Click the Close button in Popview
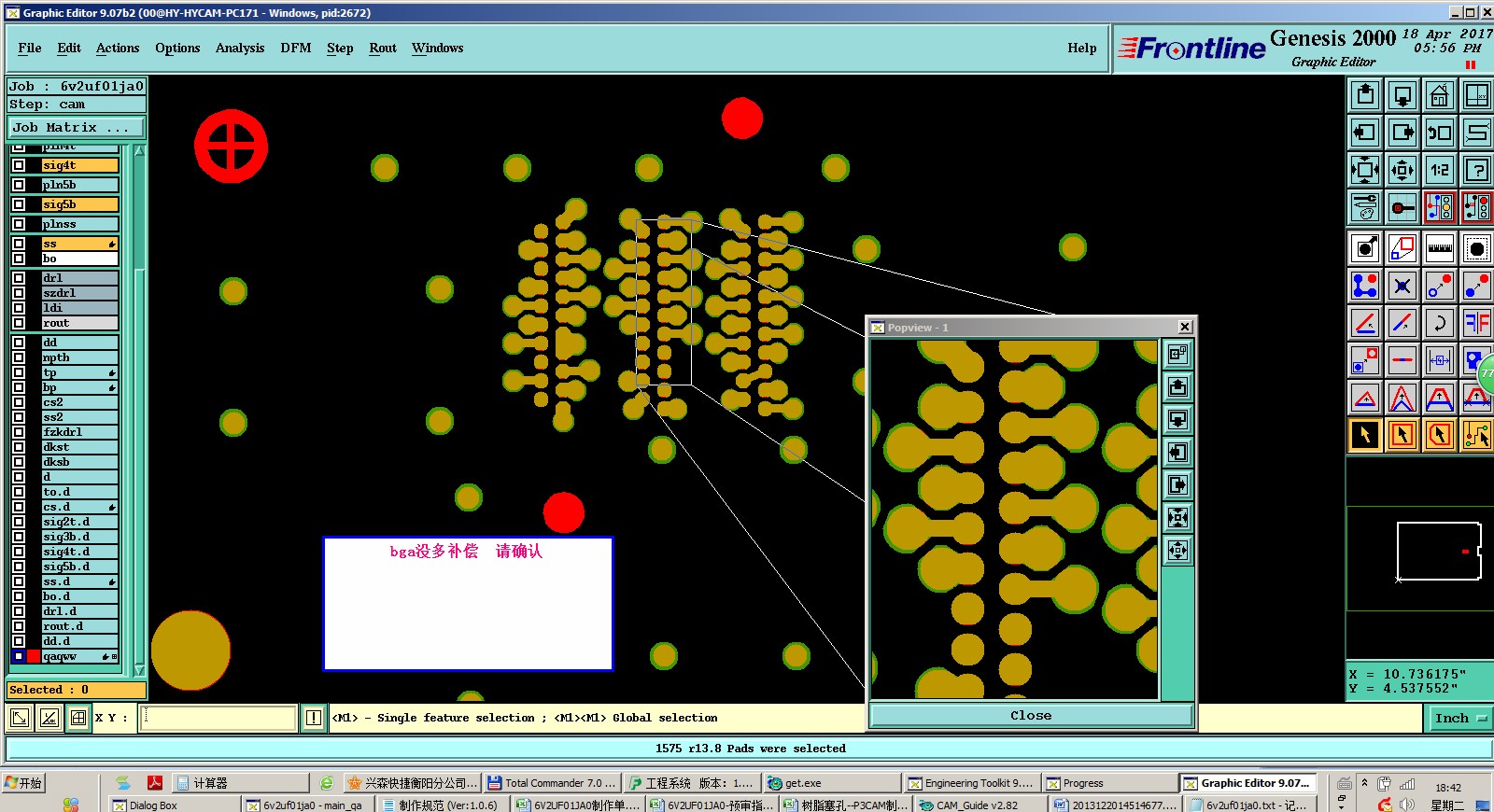This screenshot has height=812, width=1494. point(1031,716)
